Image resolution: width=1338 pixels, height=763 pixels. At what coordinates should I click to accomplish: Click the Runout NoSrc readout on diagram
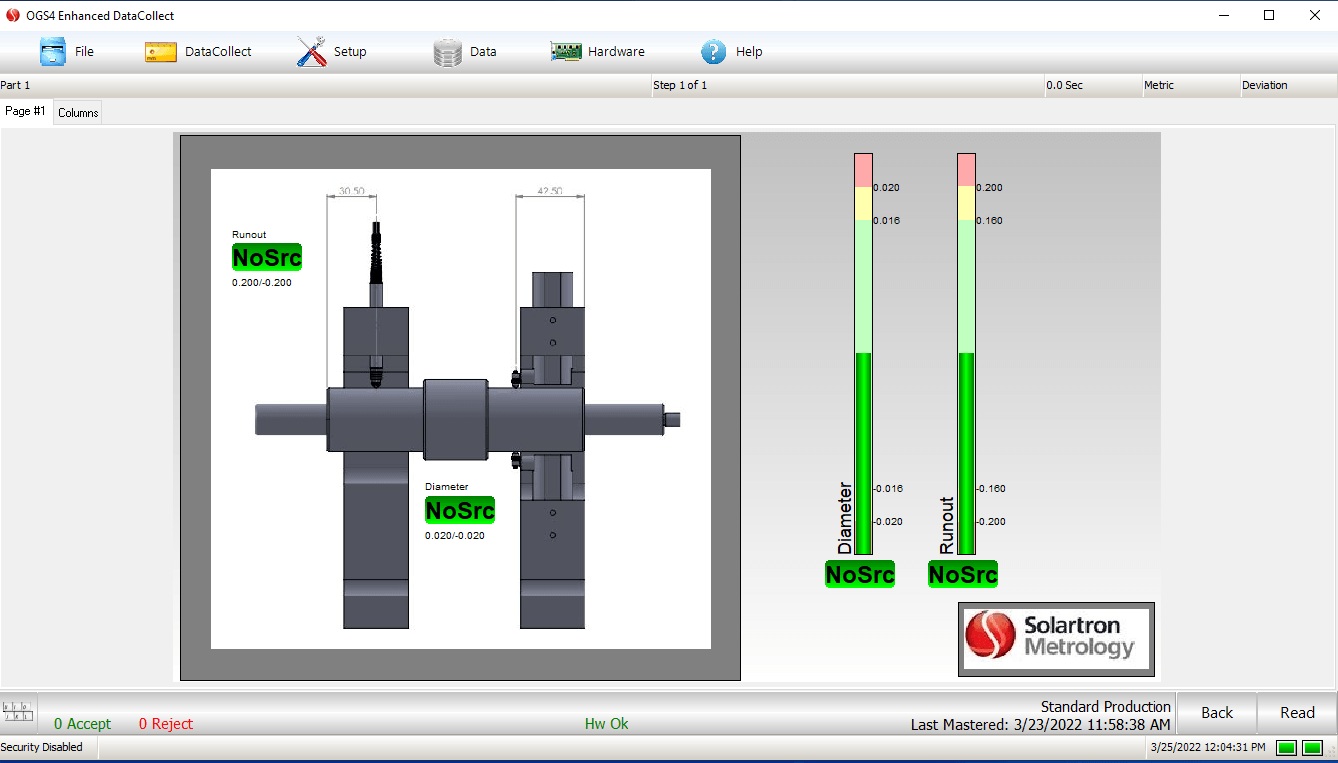point(267,257)
